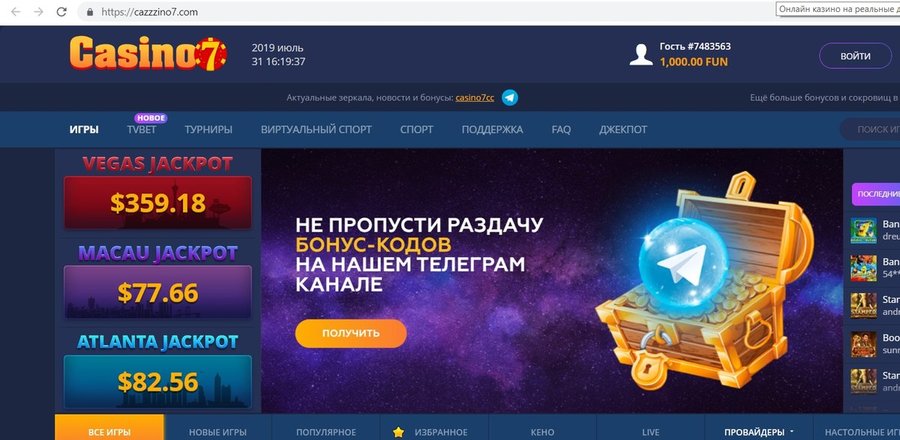Expand the Провайдеры dropdown
This screenshot has height=440, width=900.
click(759, 432)
